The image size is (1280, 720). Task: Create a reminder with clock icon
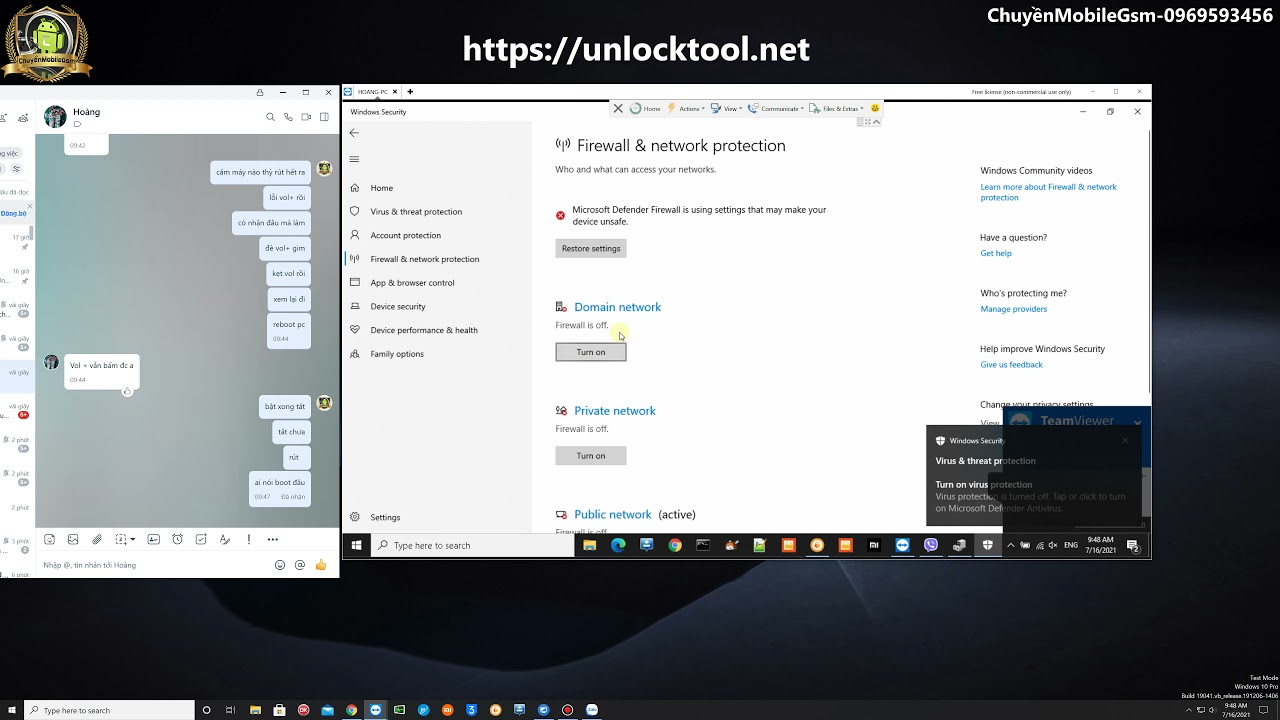pyautogui.click(x=177, y=539)
